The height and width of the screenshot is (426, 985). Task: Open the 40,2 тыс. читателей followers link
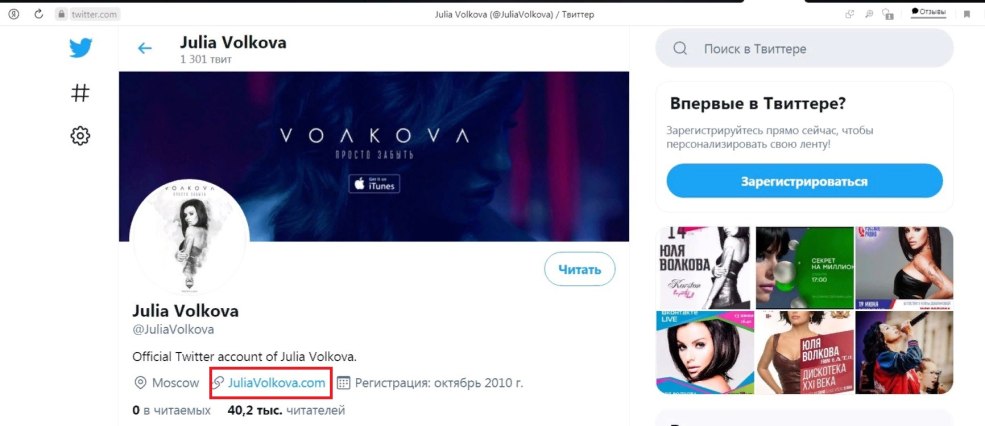(286, 410)
